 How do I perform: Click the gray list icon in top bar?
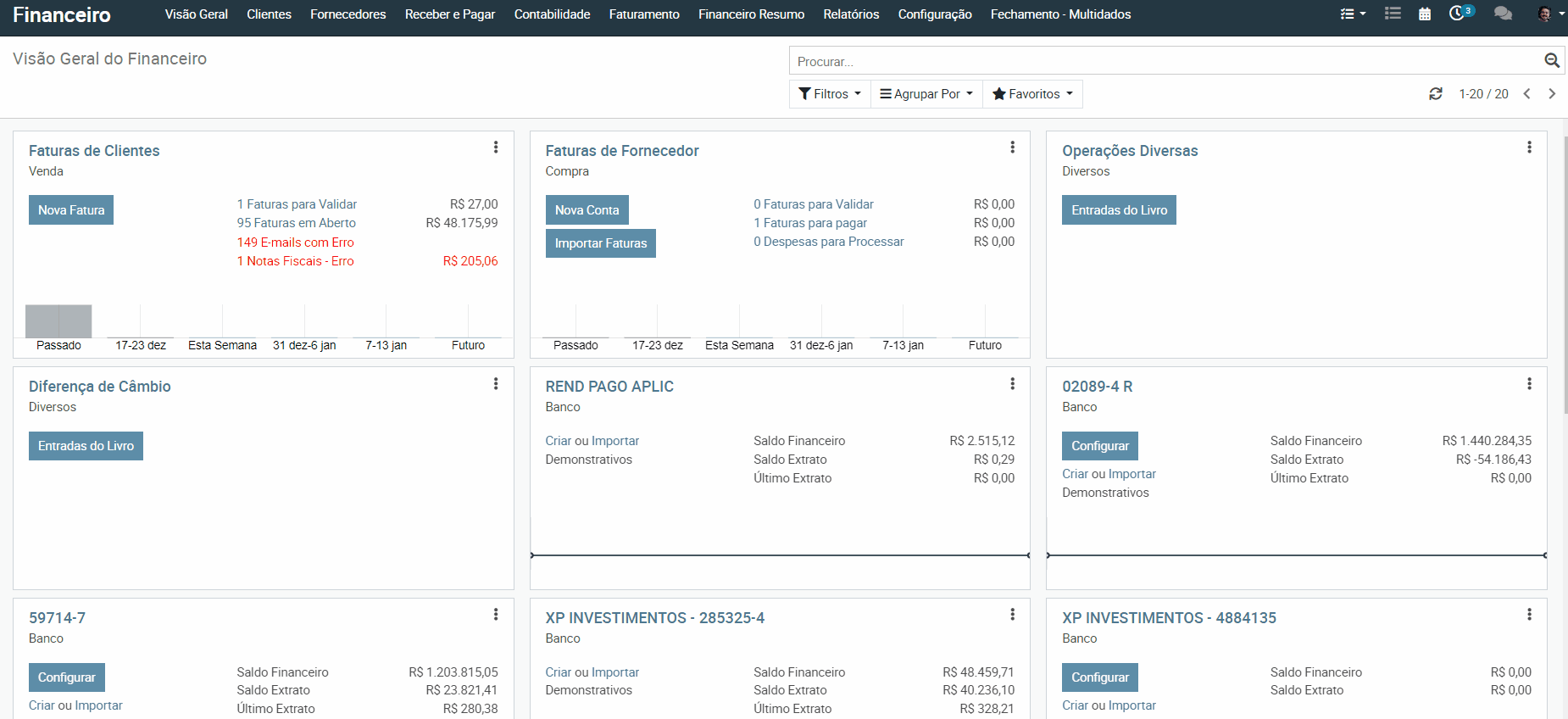pyautogui.click(x=1393, y=14)
